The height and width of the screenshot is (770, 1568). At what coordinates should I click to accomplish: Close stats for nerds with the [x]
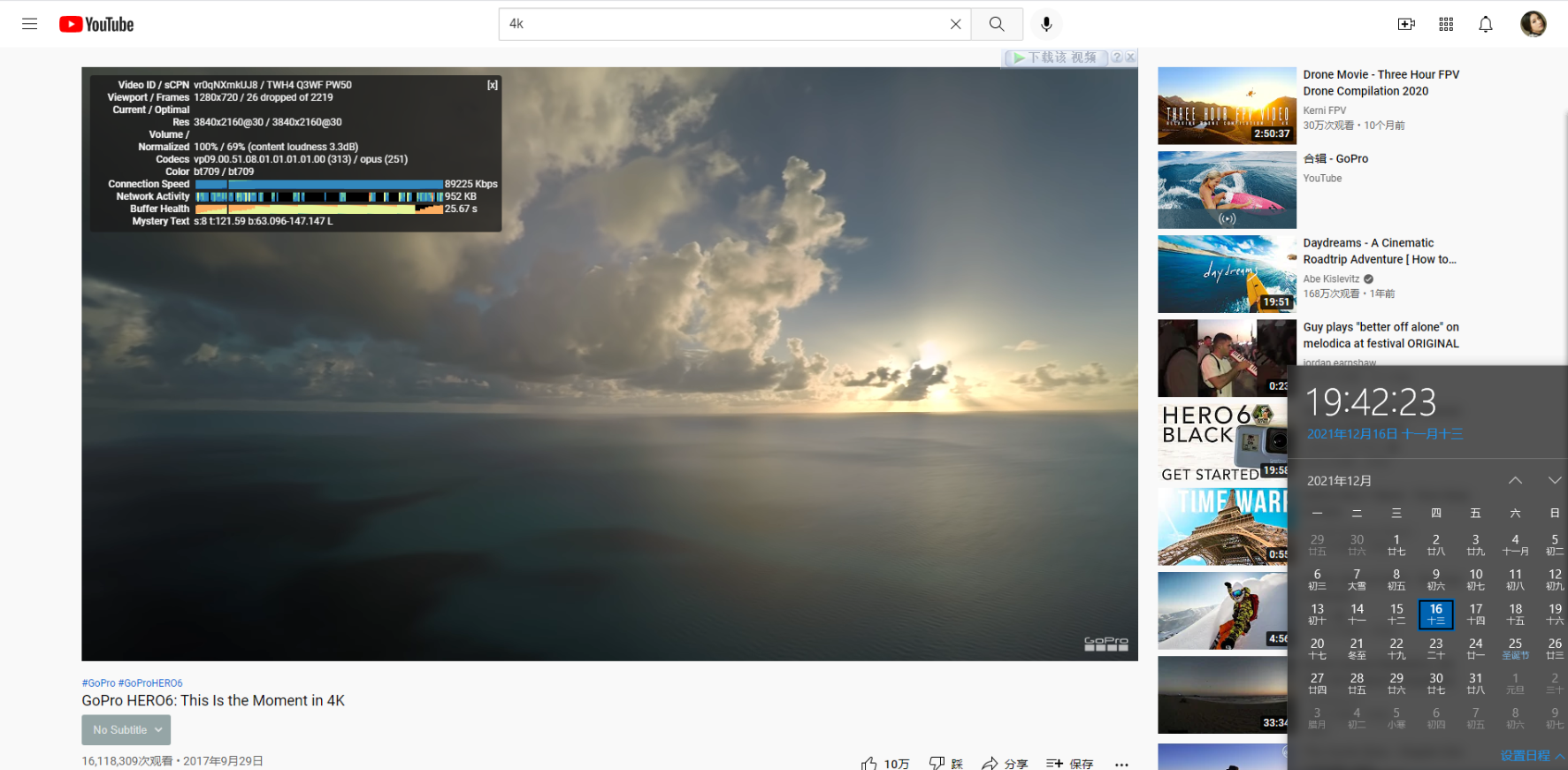[x=493, y=85]
